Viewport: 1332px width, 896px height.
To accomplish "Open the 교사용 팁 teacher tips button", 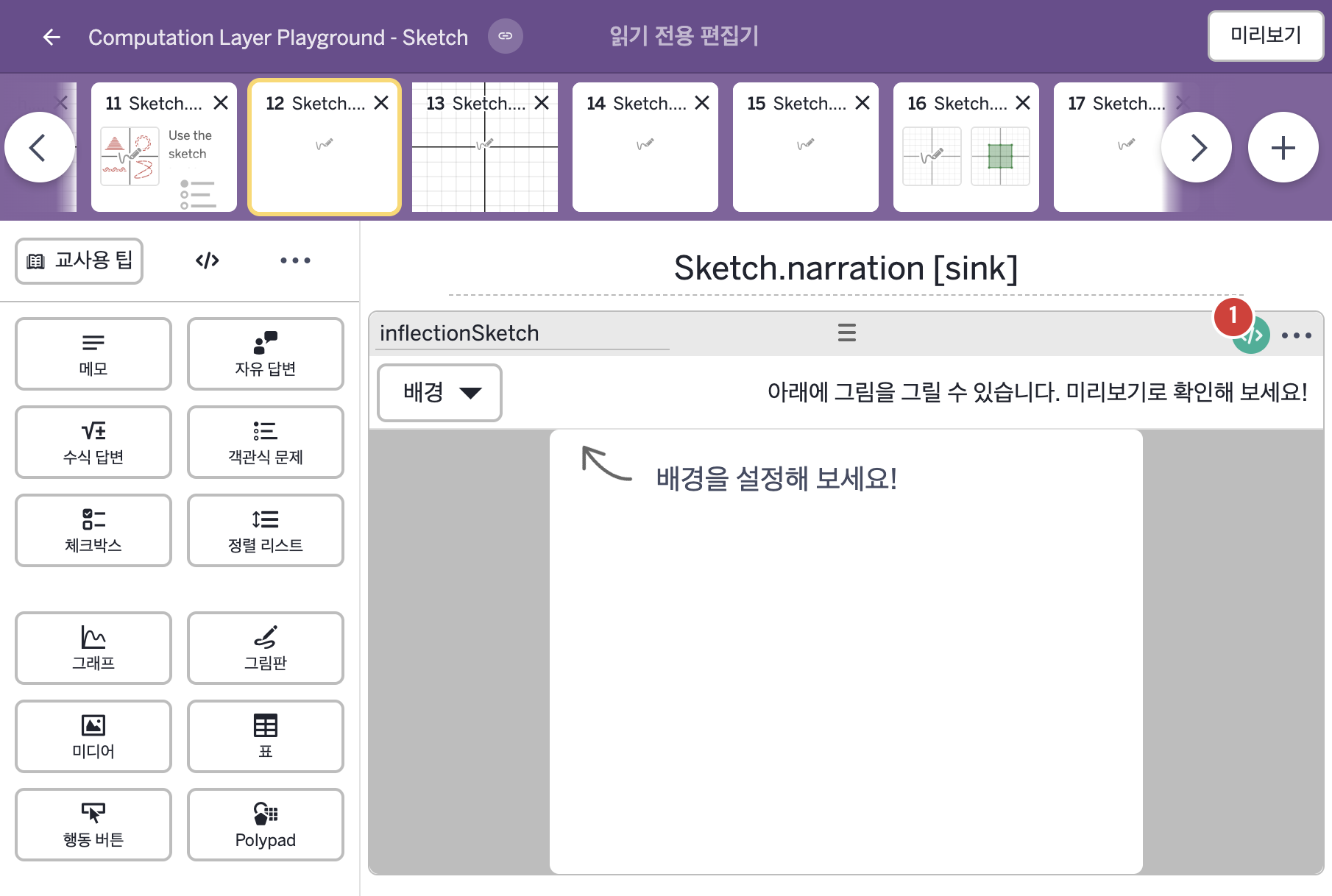I will click(x=79, y=260).
